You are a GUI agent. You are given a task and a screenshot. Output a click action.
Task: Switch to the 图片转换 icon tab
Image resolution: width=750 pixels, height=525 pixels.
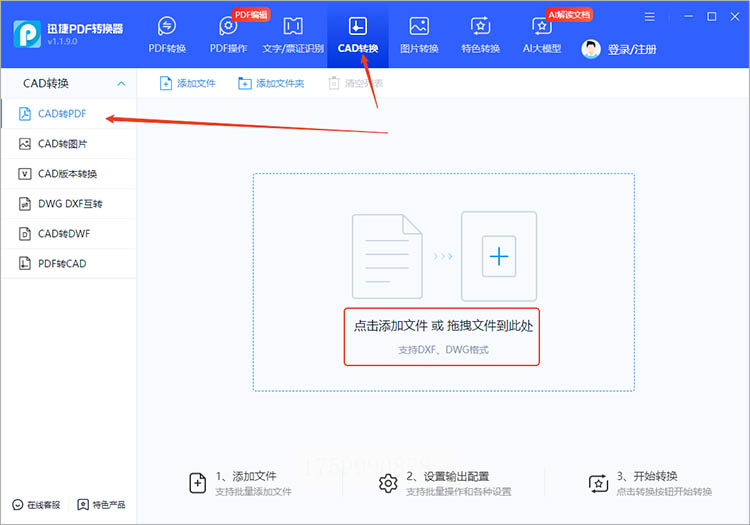pos(419,26)
